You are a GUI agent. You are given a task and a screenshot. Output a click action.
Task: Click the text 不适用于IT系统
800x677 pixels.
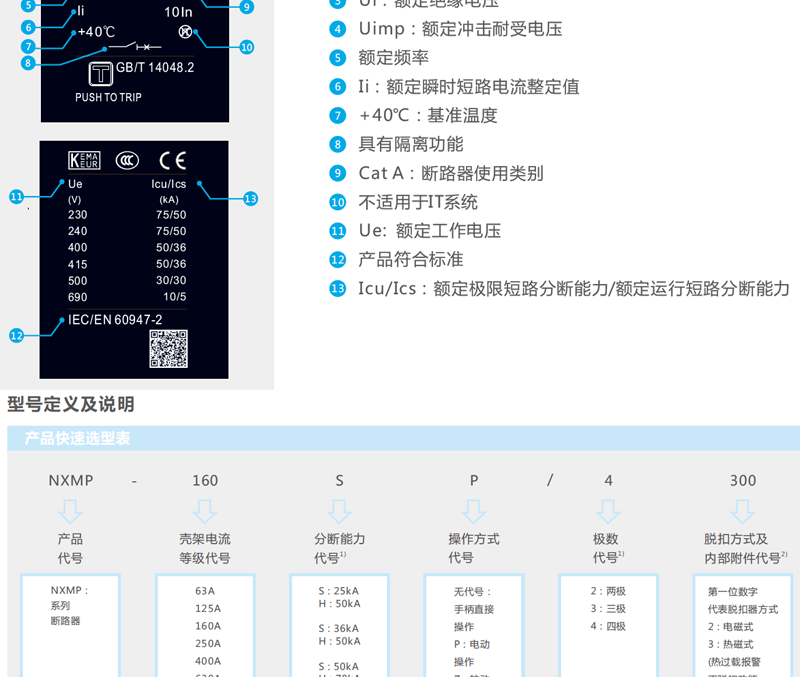click(418, 202)
